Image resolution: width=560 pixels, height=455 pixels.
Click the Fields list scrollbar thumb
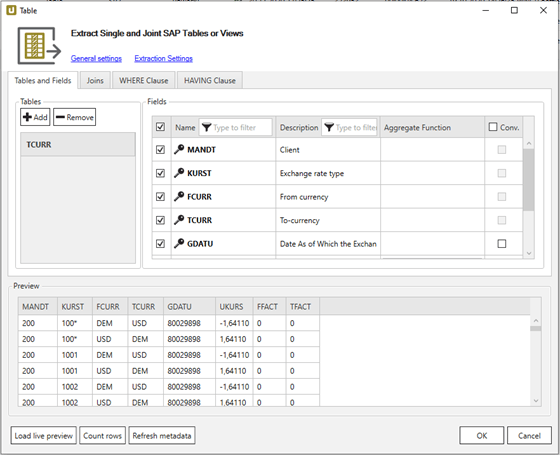529,180
